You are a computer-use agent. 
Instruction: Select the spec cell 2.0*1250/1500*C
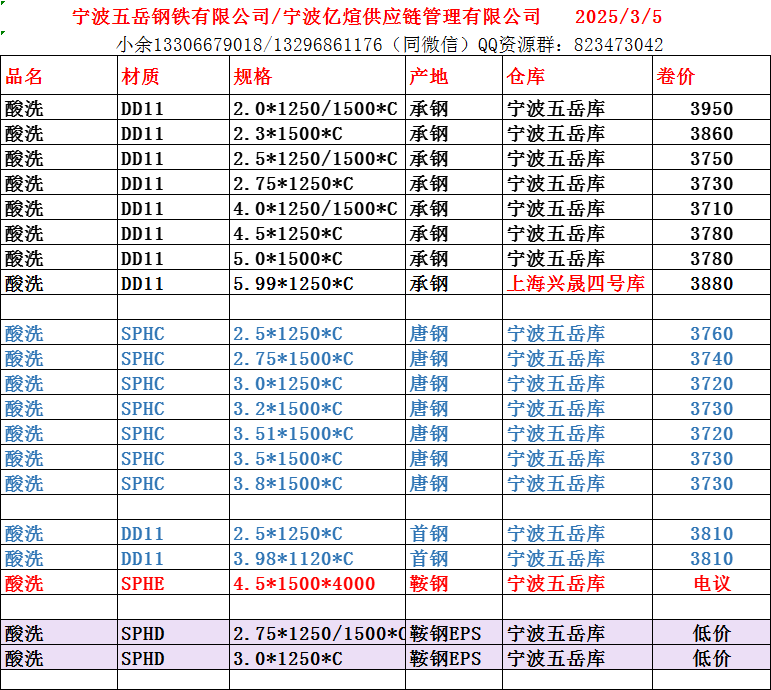tap(318, 108)
